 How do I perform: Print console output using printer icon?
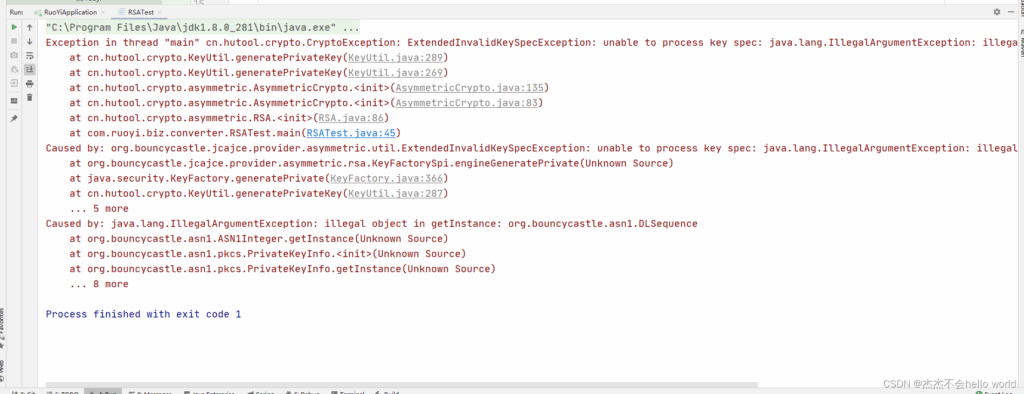[x=29, y=84]
